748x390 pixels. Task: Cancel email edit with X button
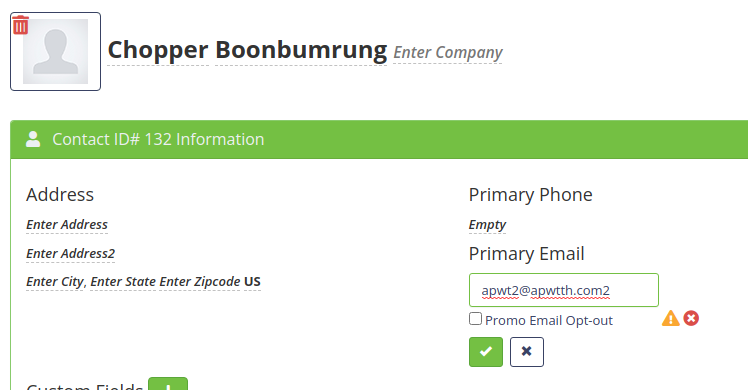pos(527,352)
